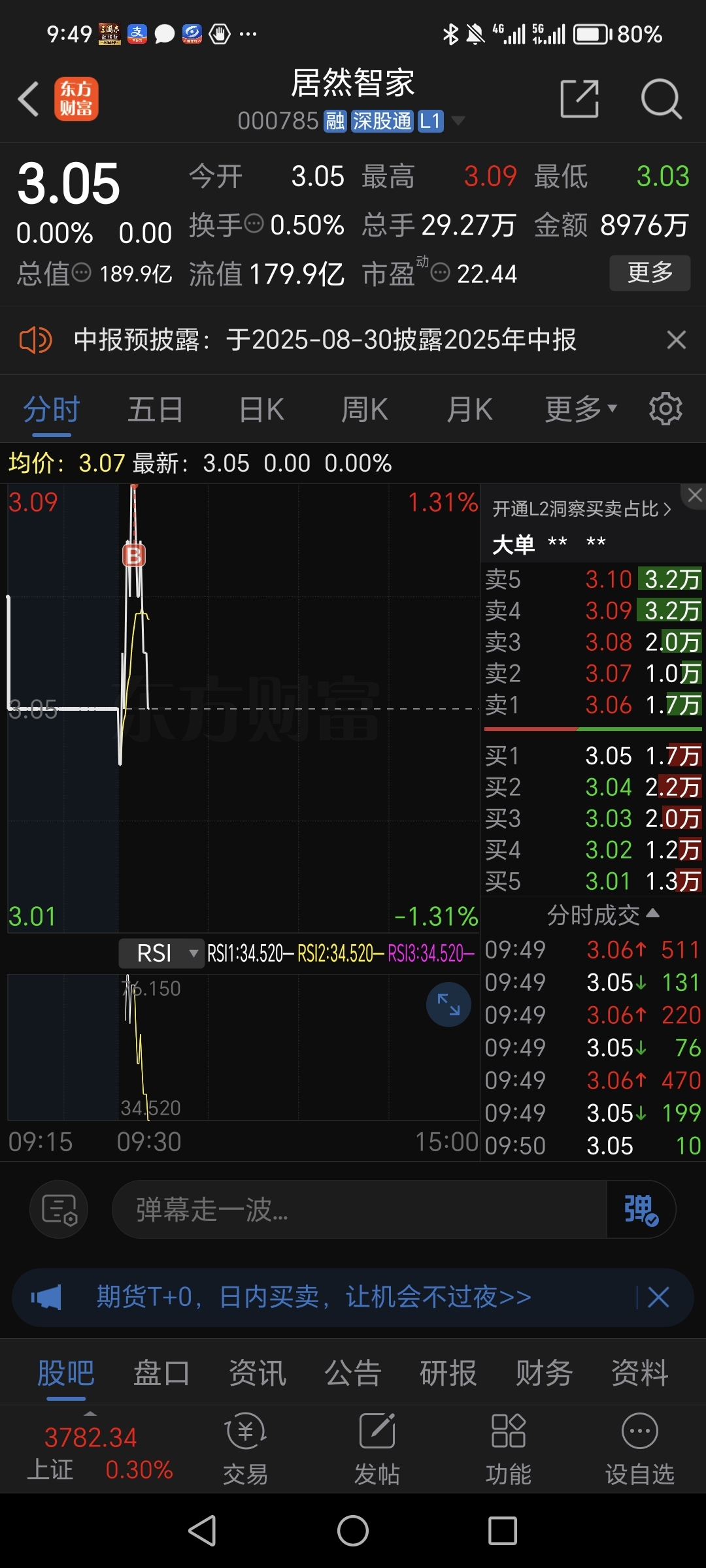Switch to the 分时 chart tab
Image resolution: width=706 pixels, height=1568 pixels.
[52, 410]
